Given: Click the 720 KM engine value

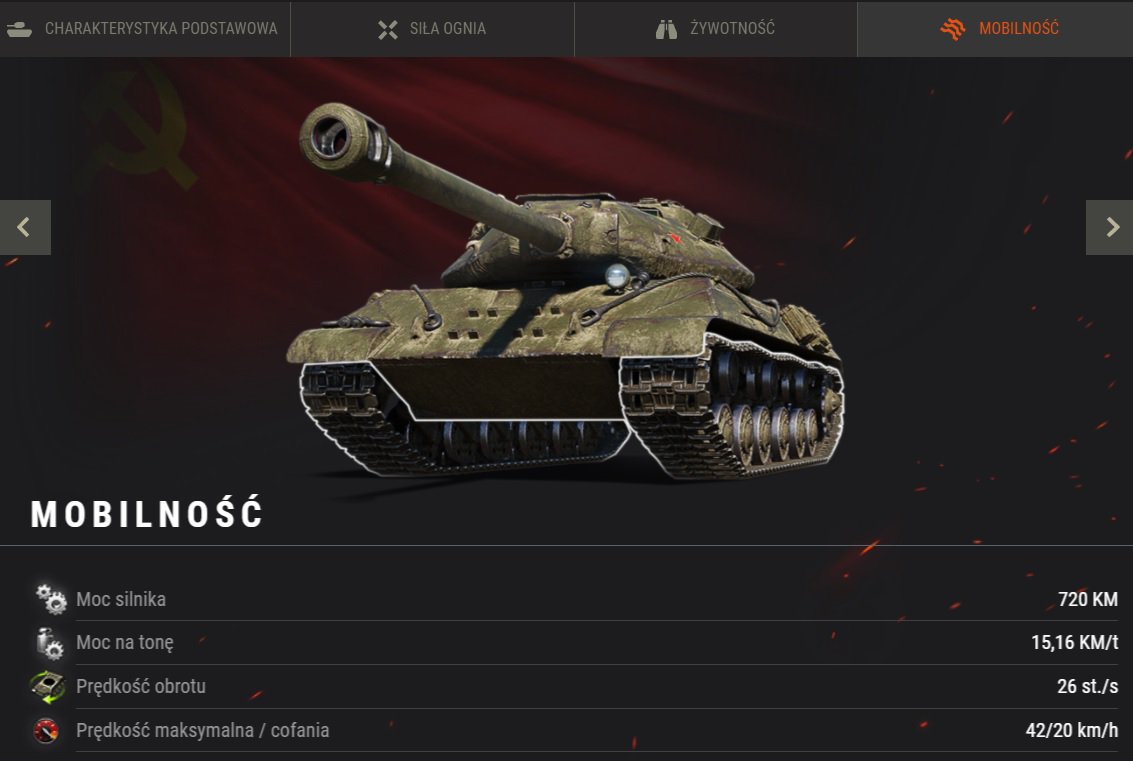Looking at the screenshot, I should click(x=1087, y=599).
